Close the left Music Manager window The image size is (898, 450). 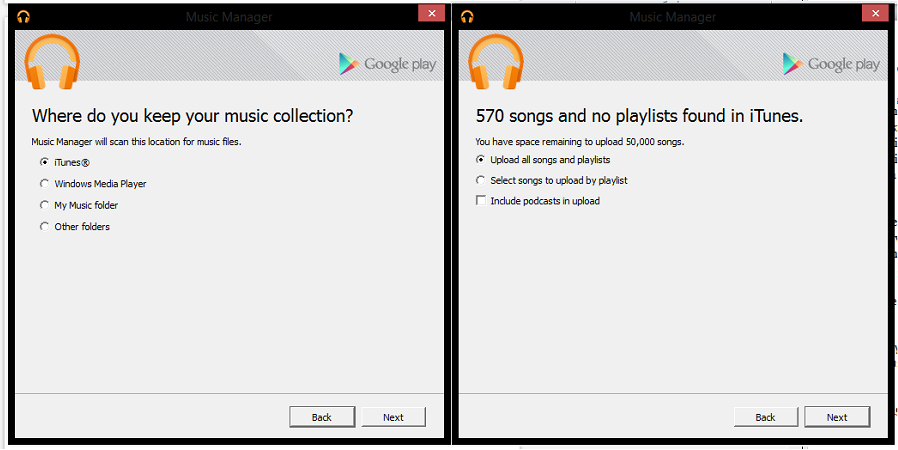coord(432,13)
